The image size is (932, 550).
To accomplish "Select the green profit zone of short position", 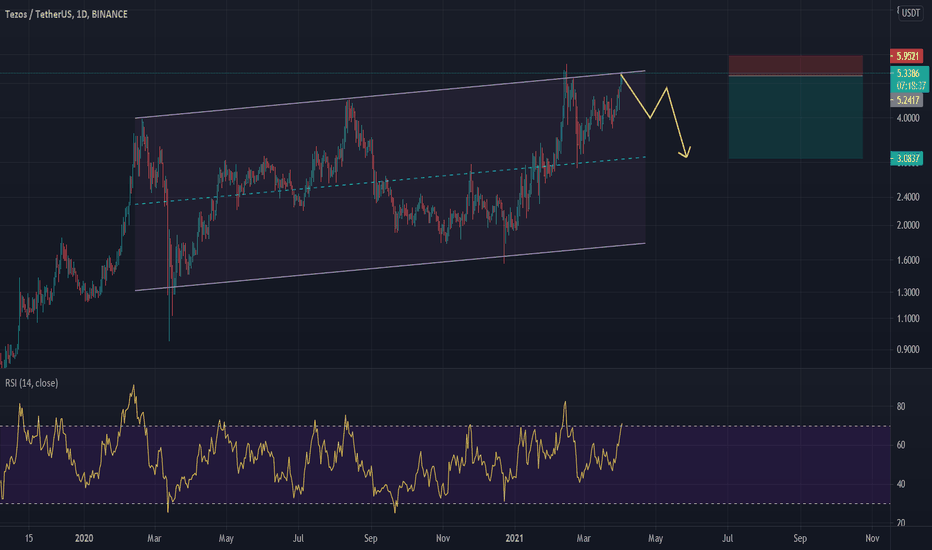I will (795, 117).
